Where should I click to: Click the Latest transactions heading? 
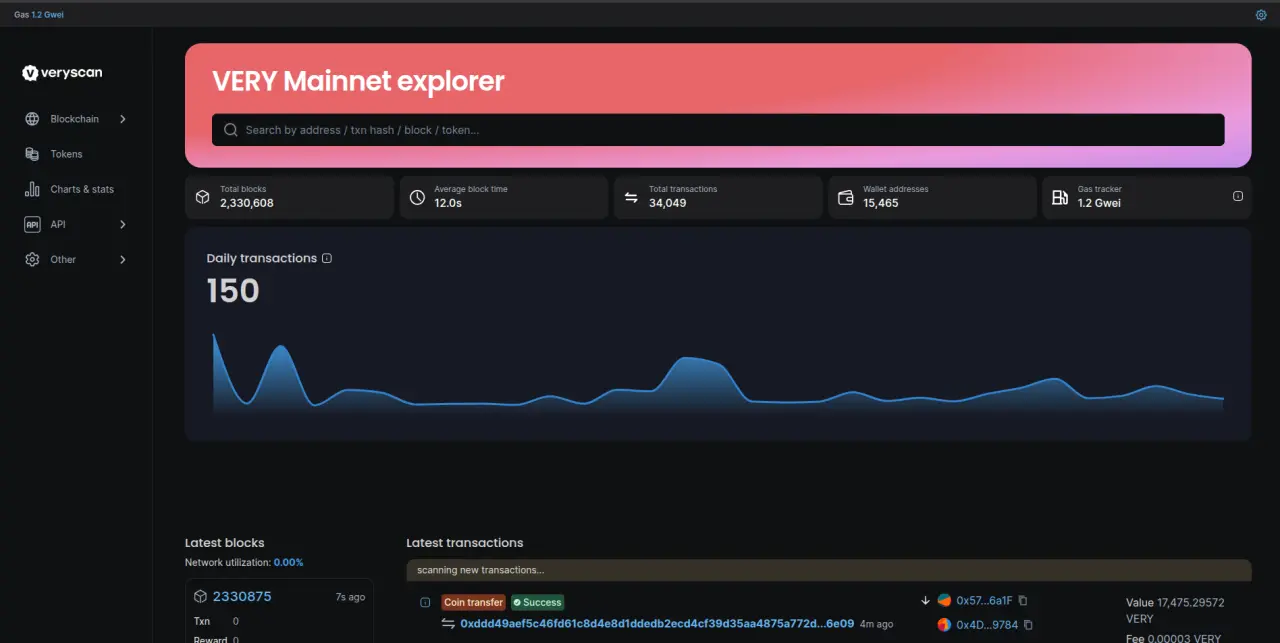point(465,543)
